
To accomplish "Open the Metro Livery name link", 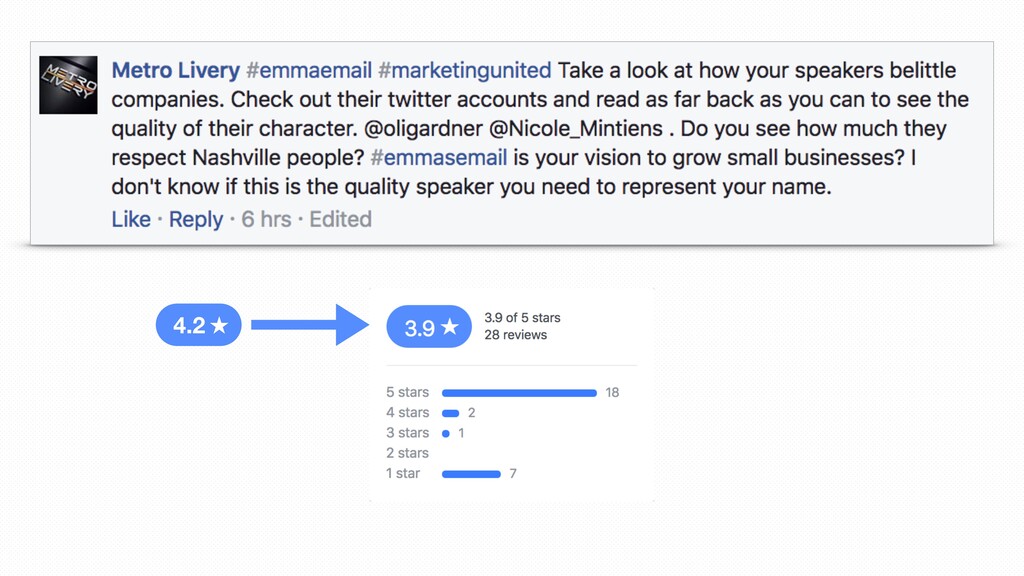I will coord(176,71).
